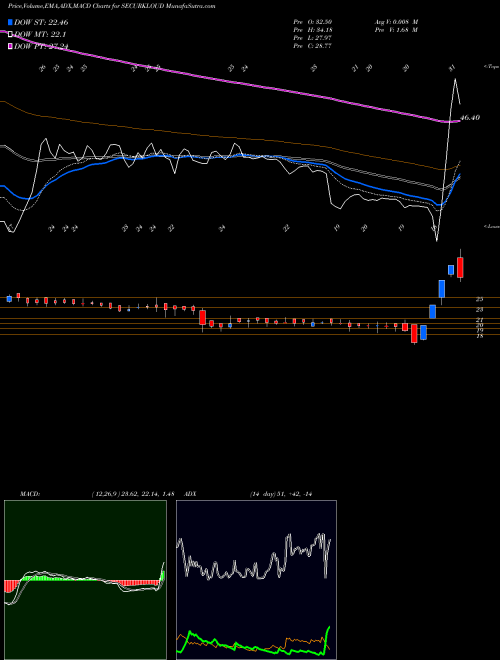Click the 'MACD:' indicator heading
The width and height of the screenshot is (500, 660).
[29, 494]
